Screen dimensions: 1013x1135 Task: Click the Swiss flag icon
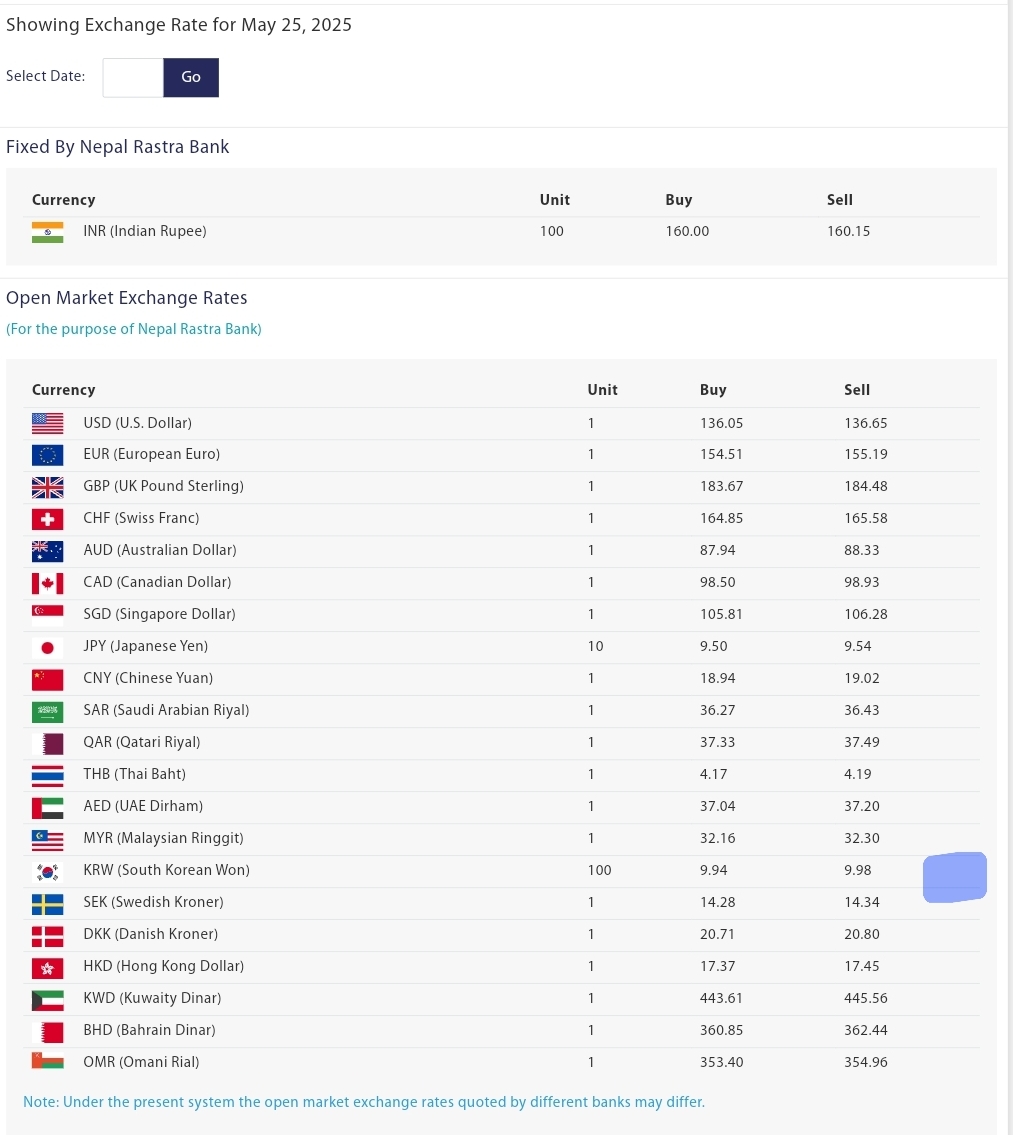point(47,519)
